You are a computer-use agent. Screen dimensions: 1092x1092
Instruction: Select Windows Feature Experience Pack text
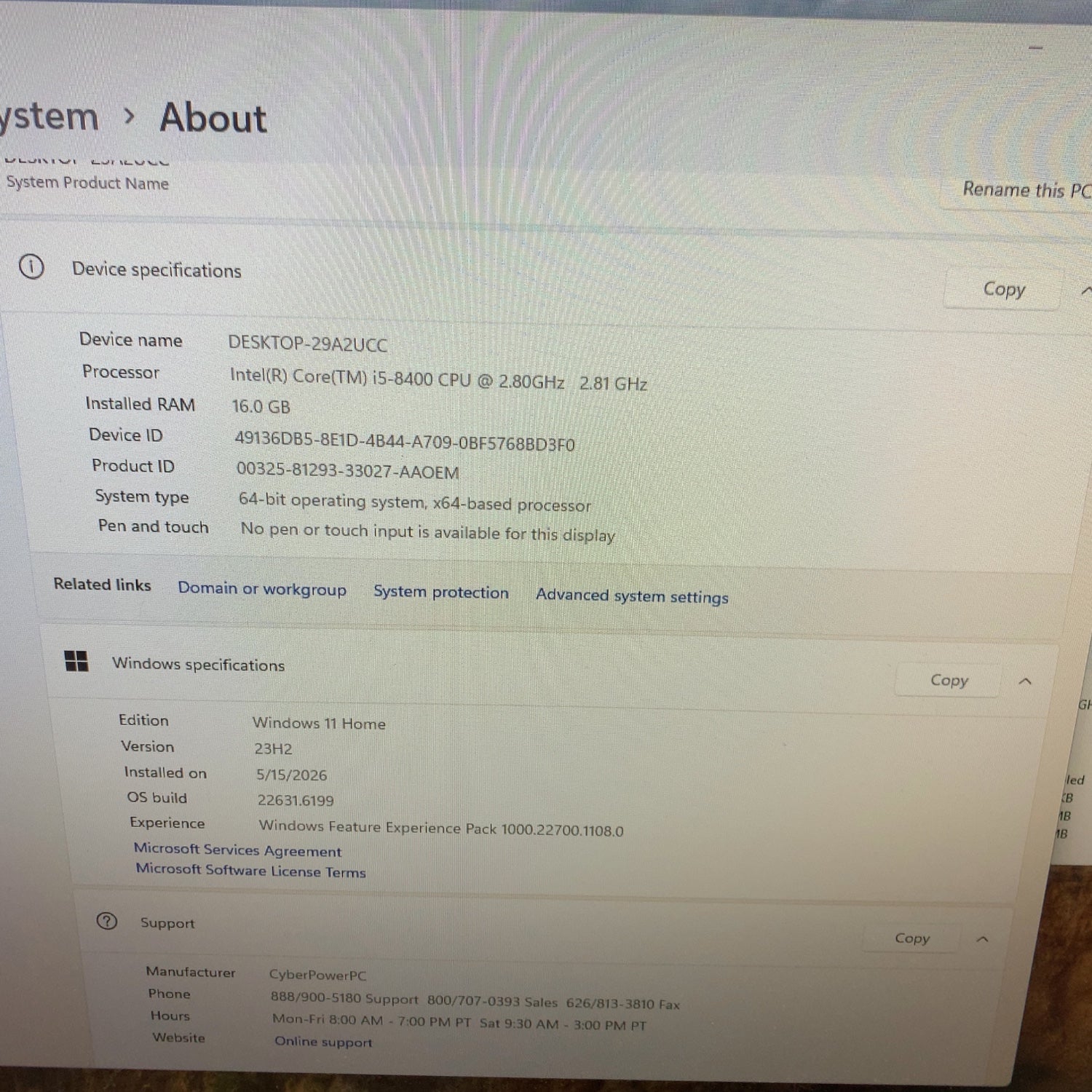tap(441, 828)
